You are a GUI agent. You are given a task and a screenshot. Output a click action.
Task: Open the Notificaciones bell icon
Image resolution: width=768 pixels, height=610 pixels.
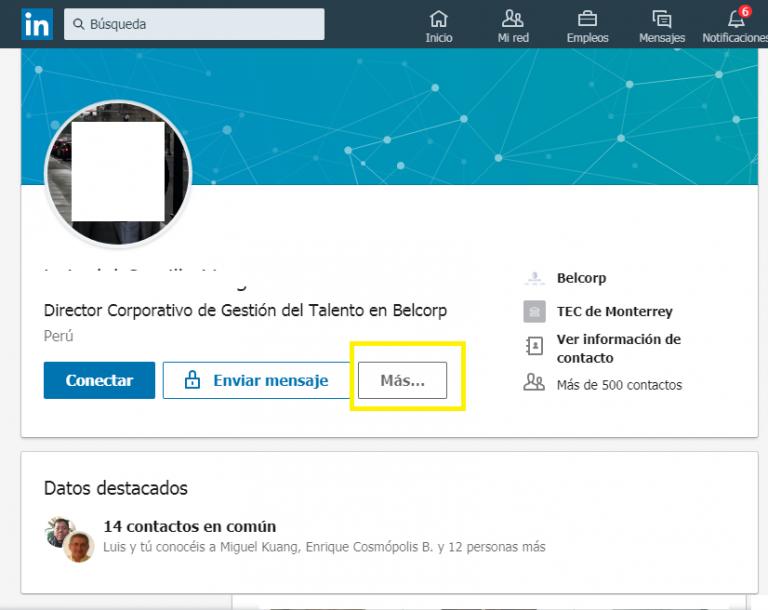(737, 18)
